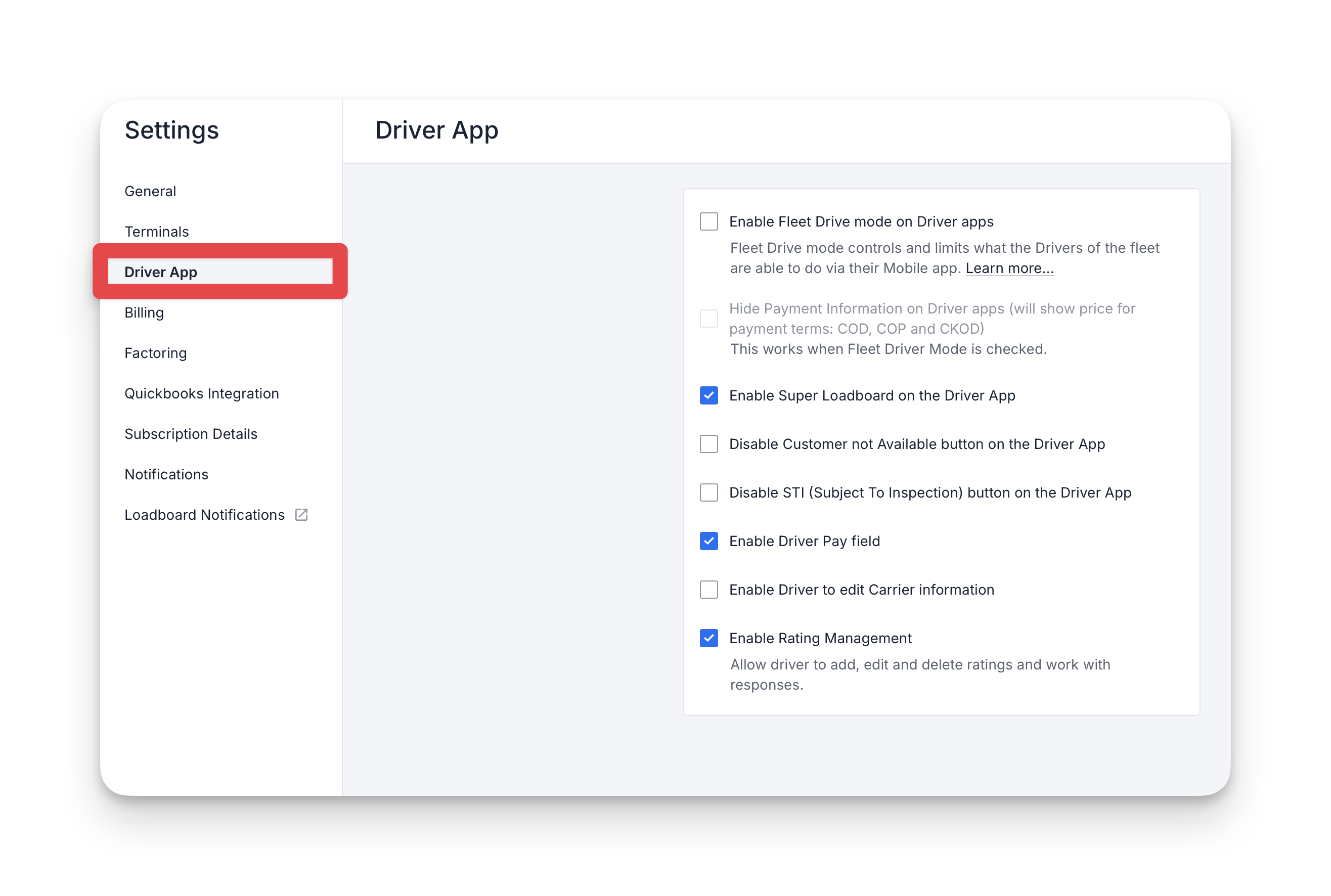Click the external link icon beside Loadboard Notifications
Viewport: 1331px width, 896px height.
(x=301, y=515)
